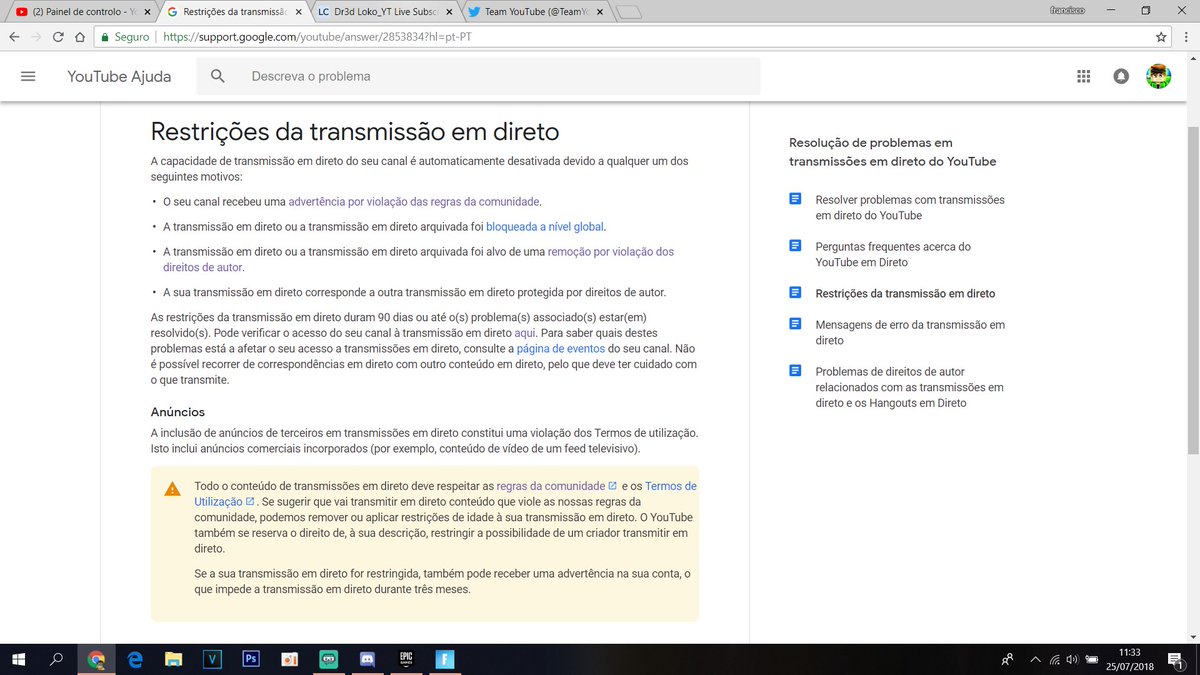This screenshot has width=1200, height=675.
Task: Open Discord from the taskbar
Action: [x=367, y=659]
